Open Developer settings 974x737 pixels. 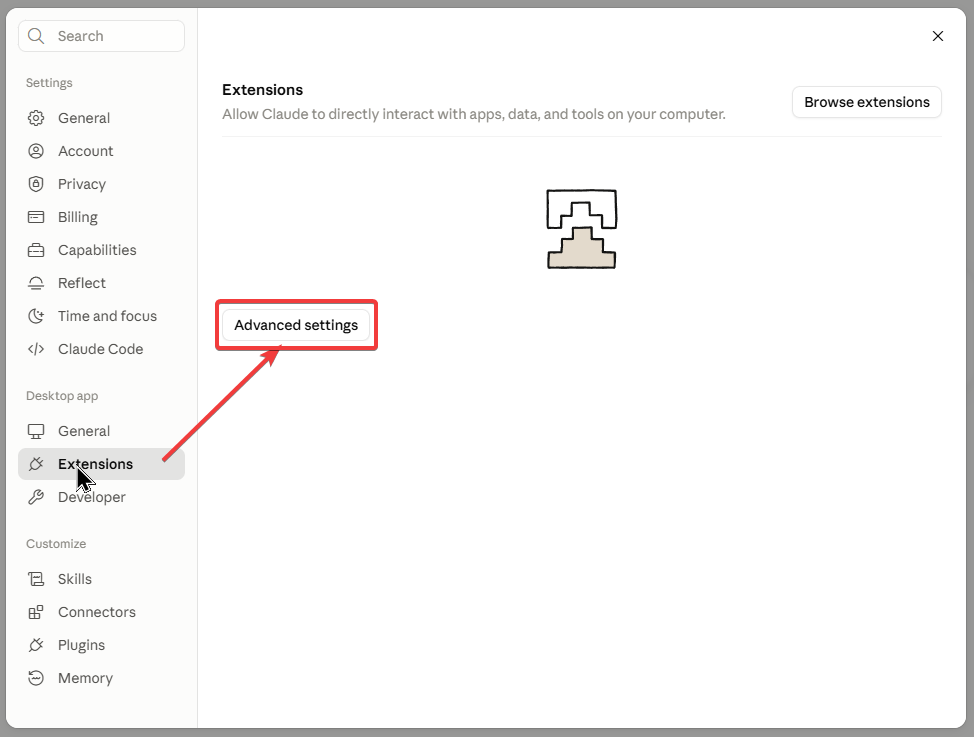click(x=101, y=497)
